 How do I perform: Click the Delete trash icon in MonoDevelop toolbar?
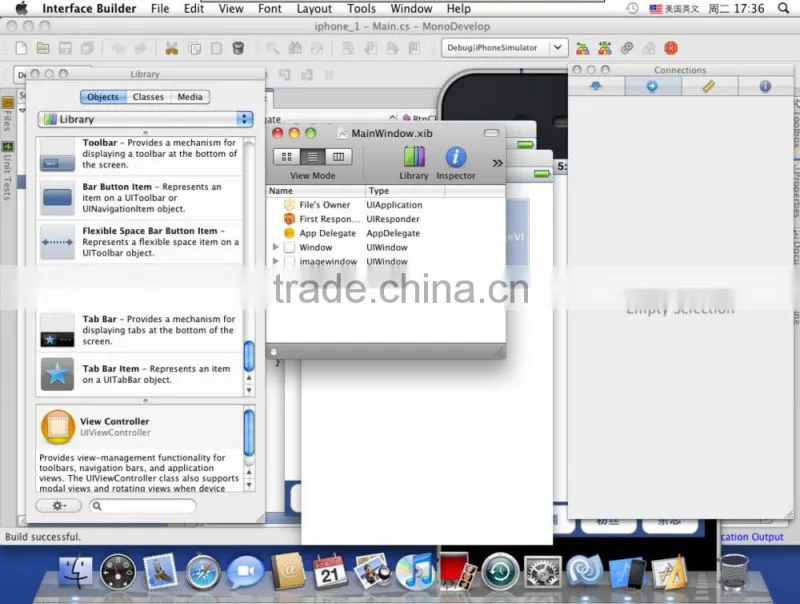point(238,48)
